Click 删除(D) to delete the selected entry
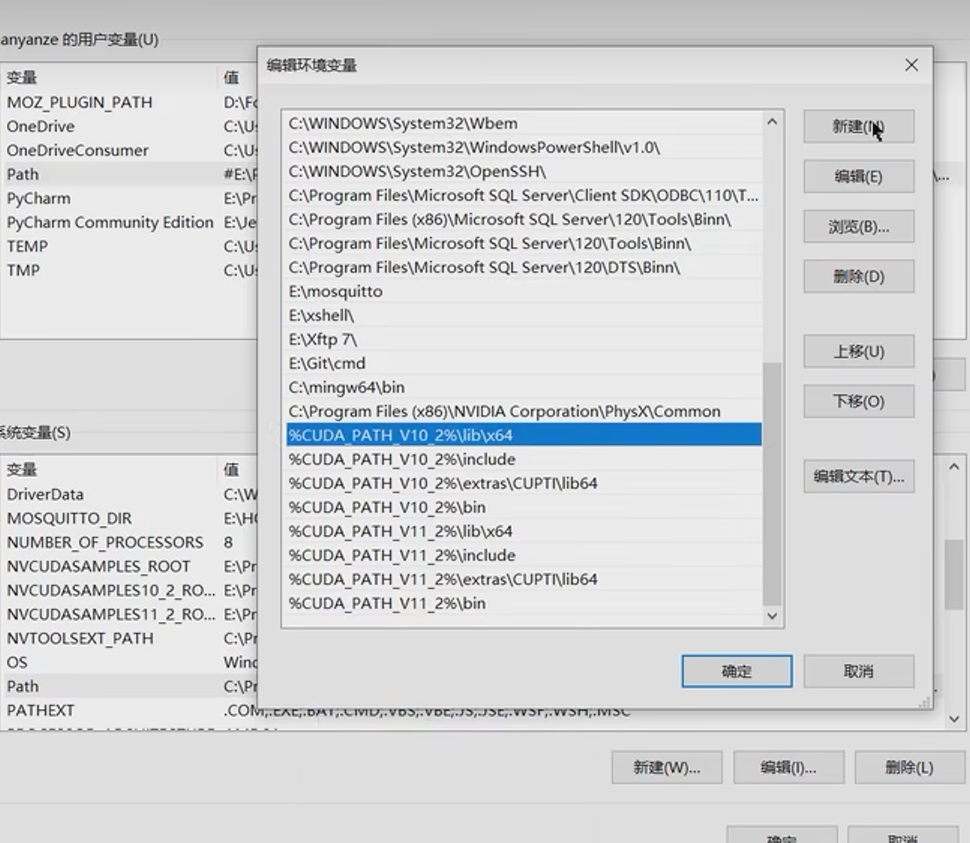The height and width of the screenshot is (843, 970). point(857,276)
